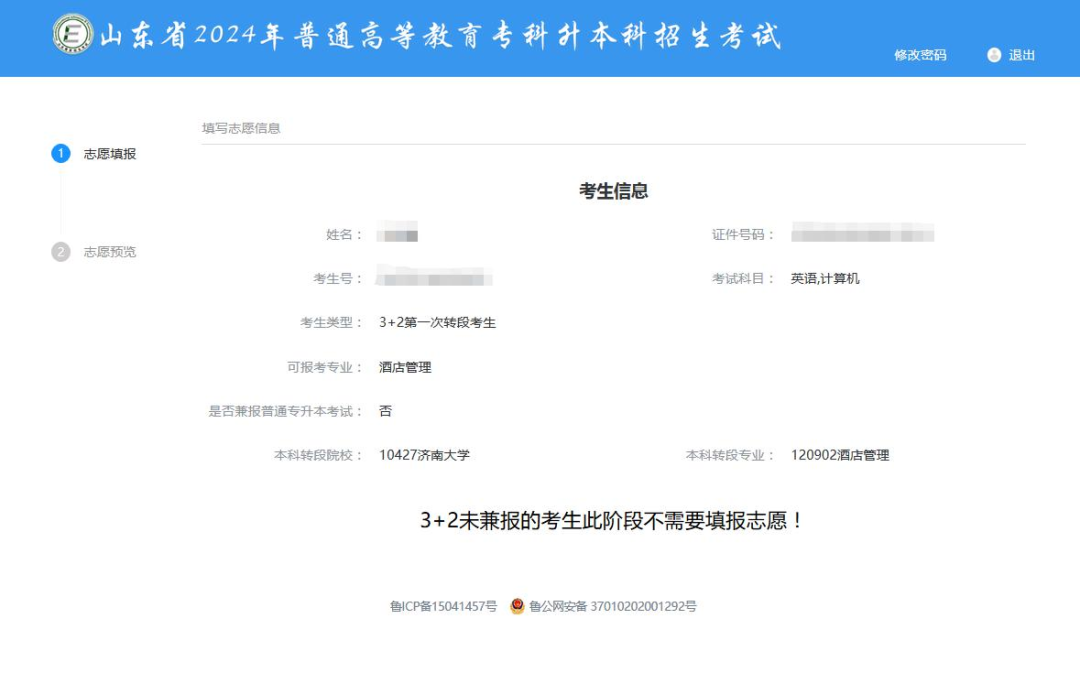Image resolution: width=1080 pixels, height=673 pixels.
Task: Select the 志愿填报 step label
Action: [x=109, y=154]
